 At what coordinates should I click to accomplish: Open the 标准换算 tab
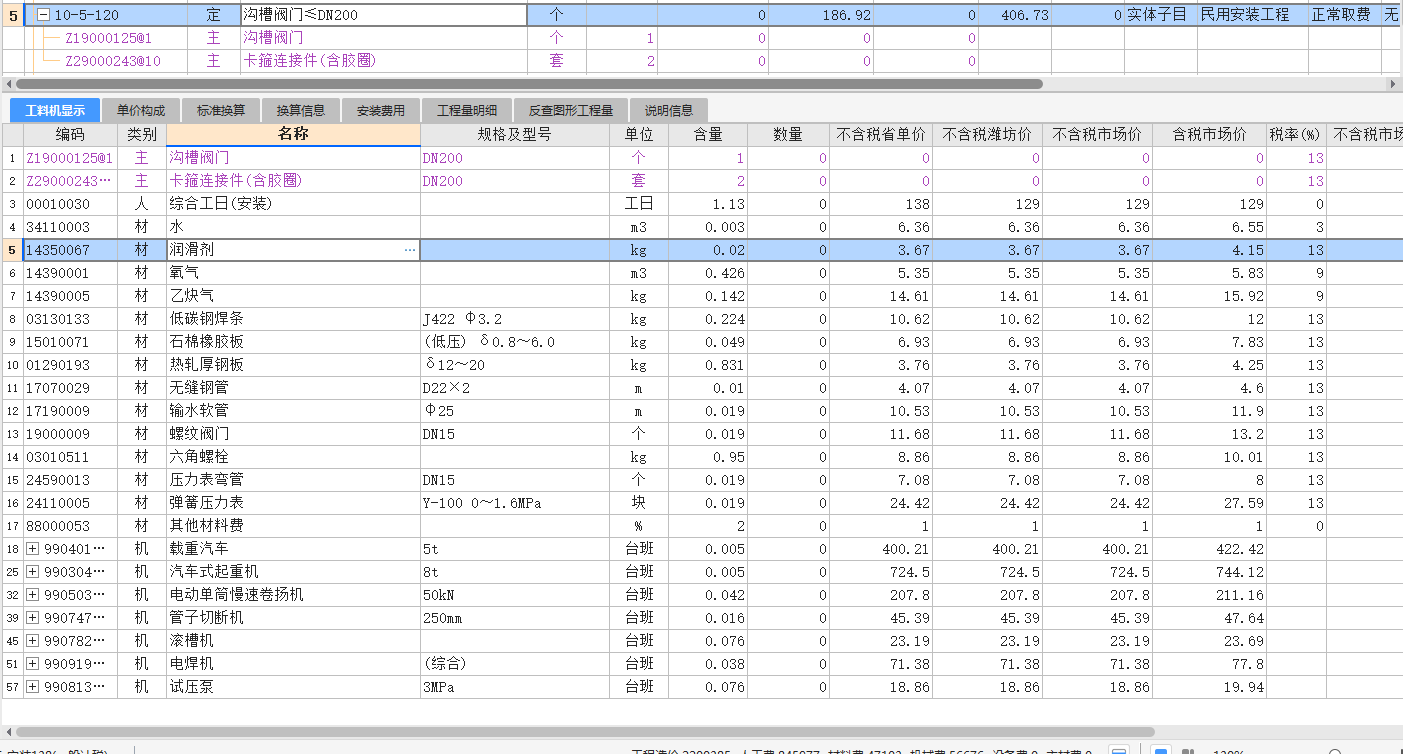(x=221, y=110)
